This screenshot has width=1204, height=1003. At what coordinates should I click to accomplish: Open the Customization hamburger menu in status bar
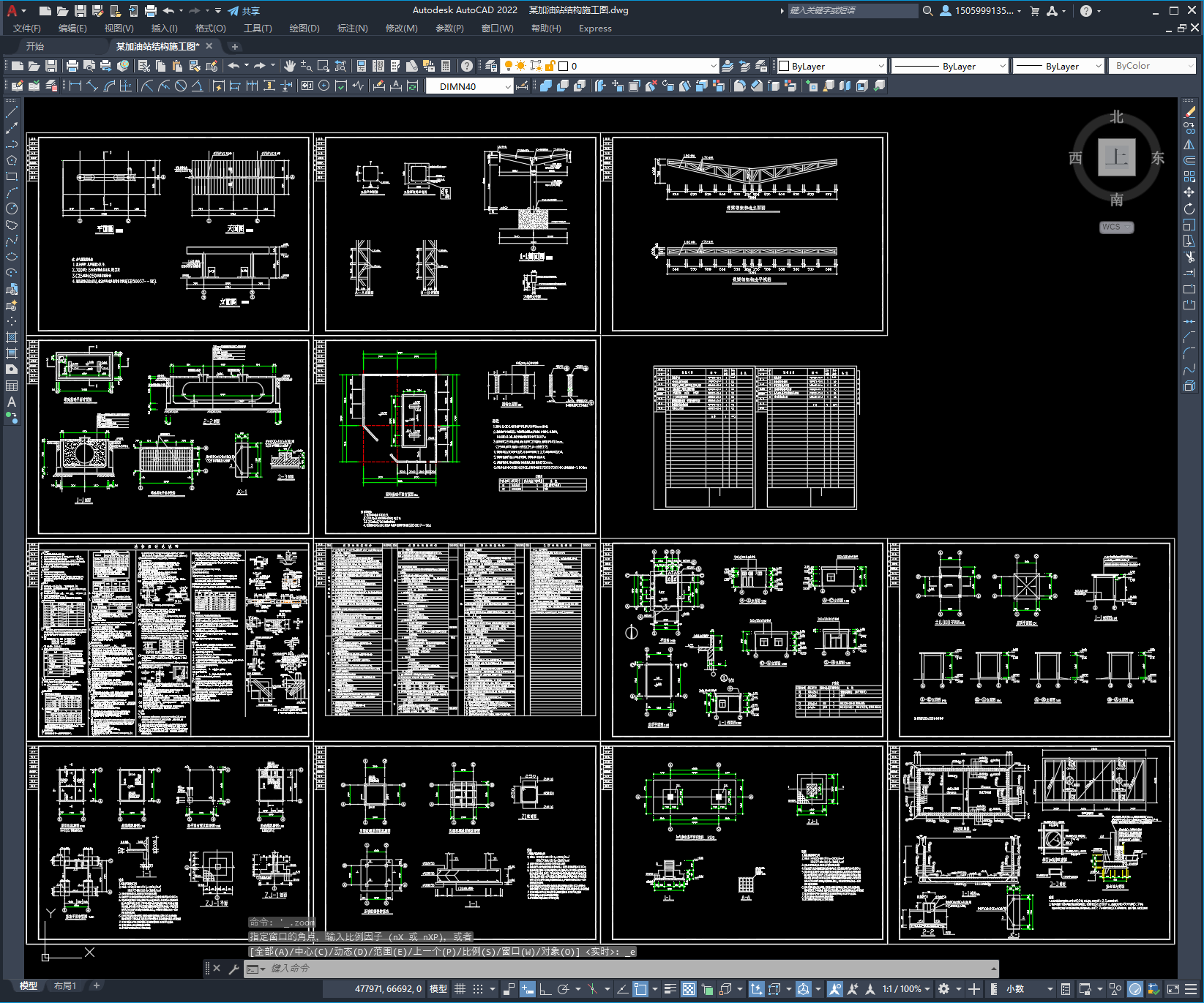click(x=1191, y=989)
